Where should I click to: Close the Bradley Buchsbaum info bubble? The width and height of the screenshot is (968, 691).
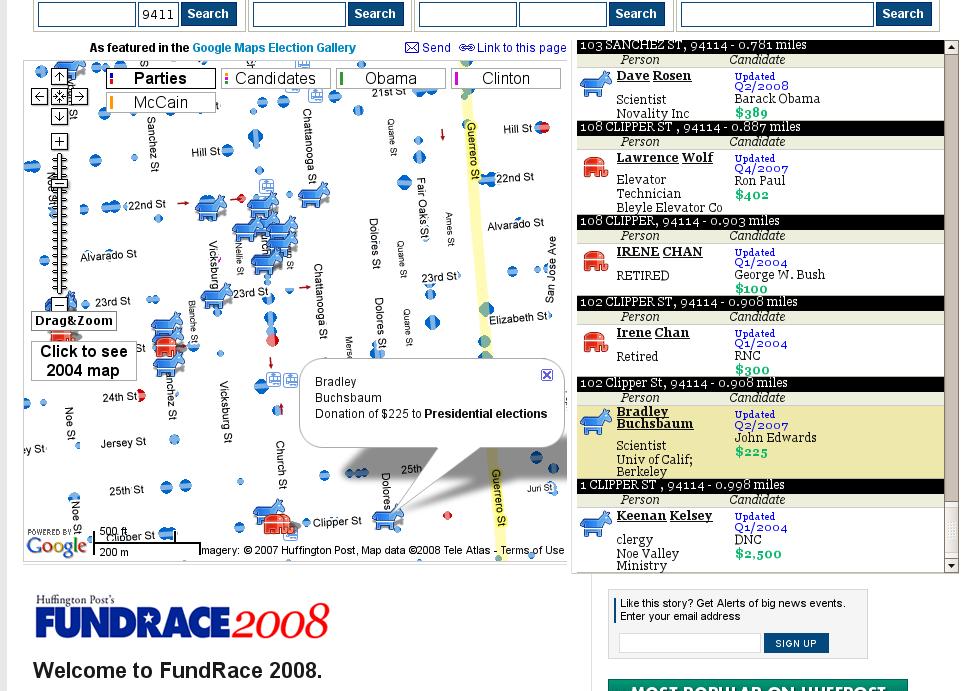tap(547, 375)
